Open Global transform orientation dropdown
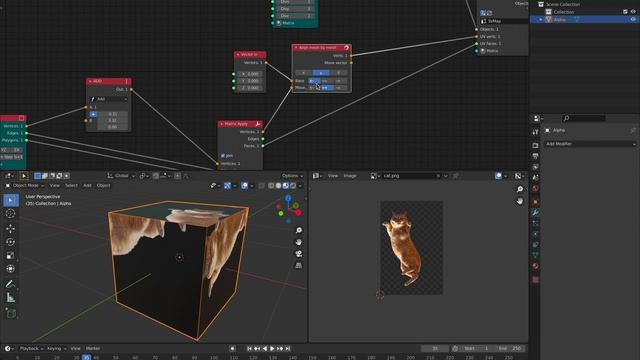 121,176
